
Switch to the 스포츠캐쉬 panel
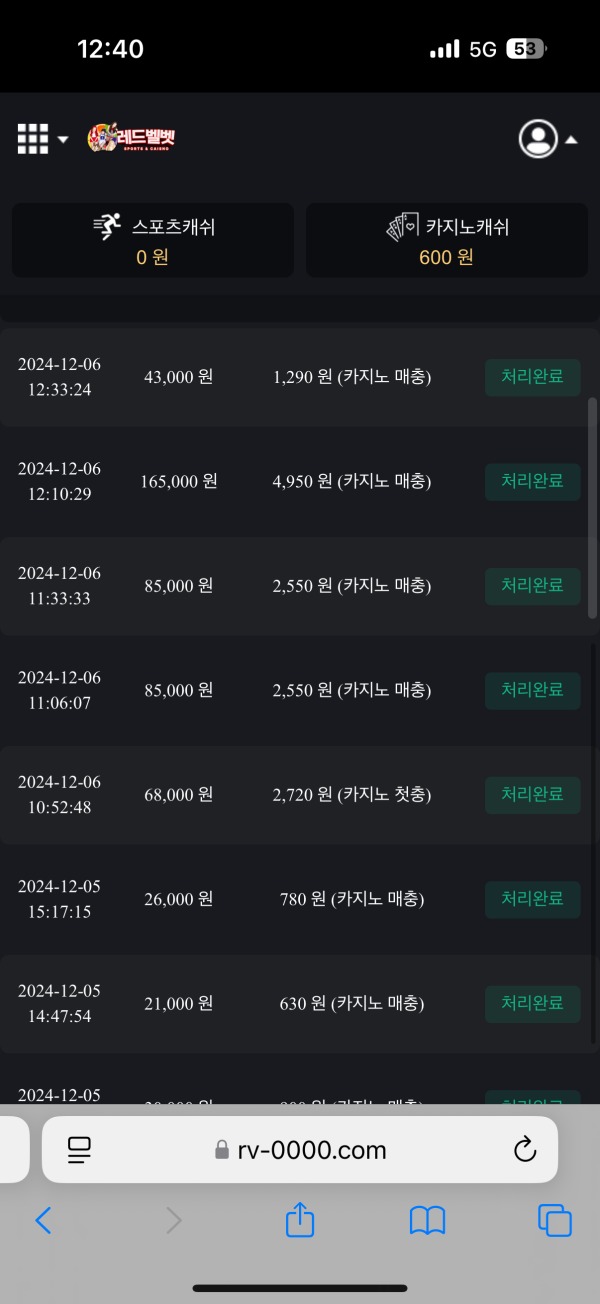pos(152,240)
